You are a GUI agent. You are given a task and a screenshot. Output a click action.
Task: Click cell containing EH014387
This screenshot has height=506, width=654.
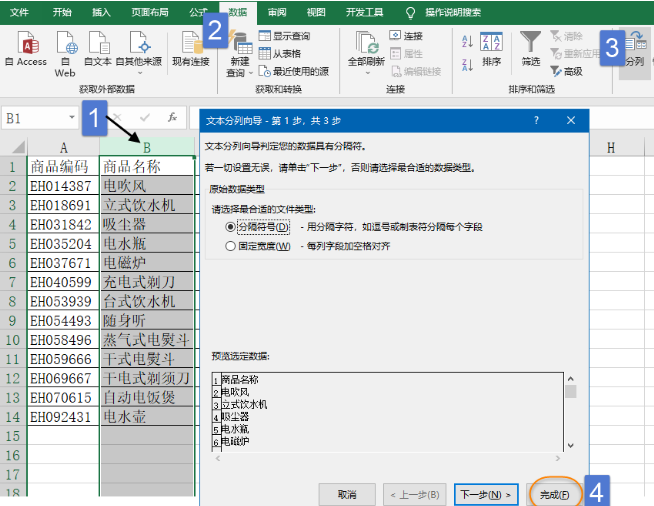[63, 186]
